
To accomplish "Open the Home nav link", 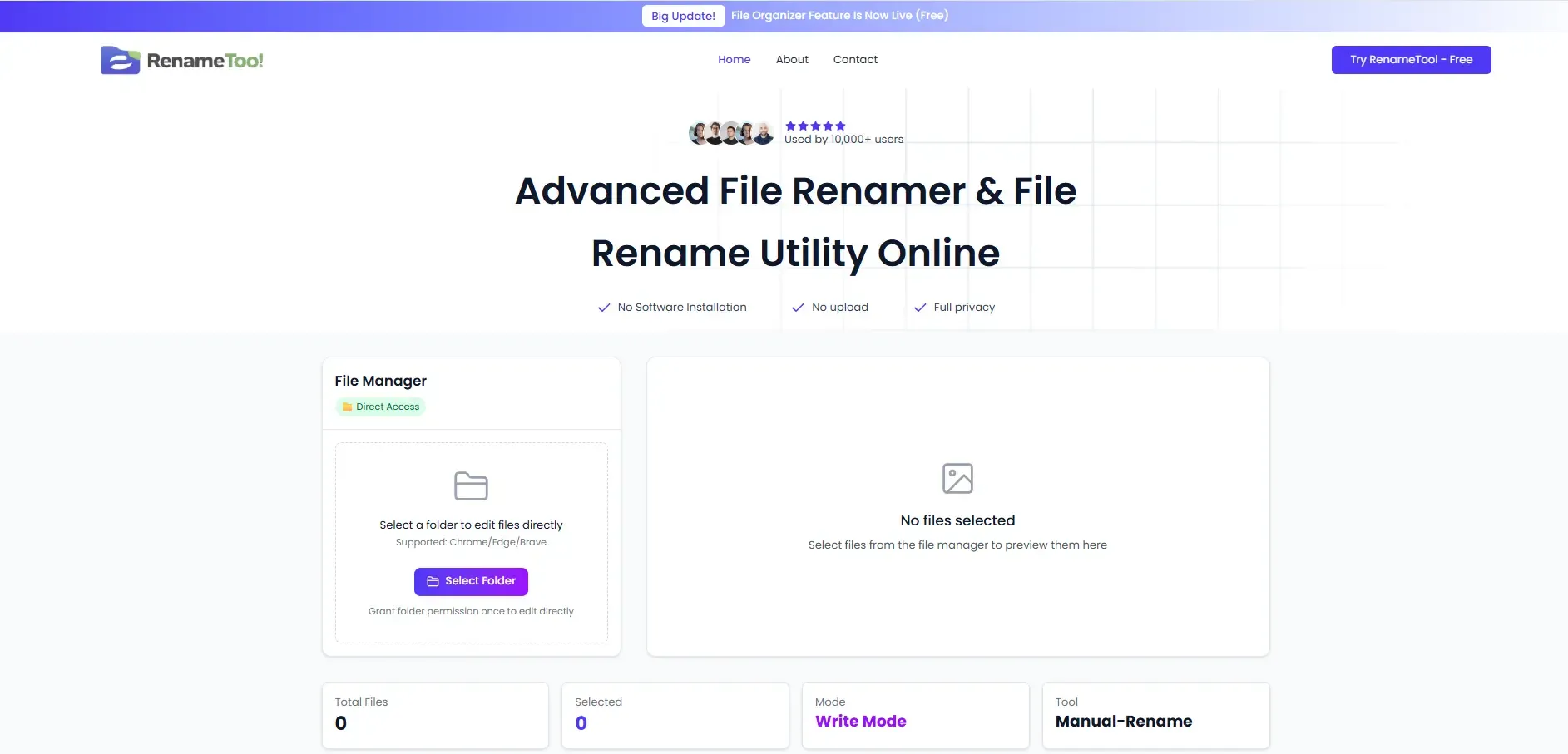I will click(x=734, y=60).
